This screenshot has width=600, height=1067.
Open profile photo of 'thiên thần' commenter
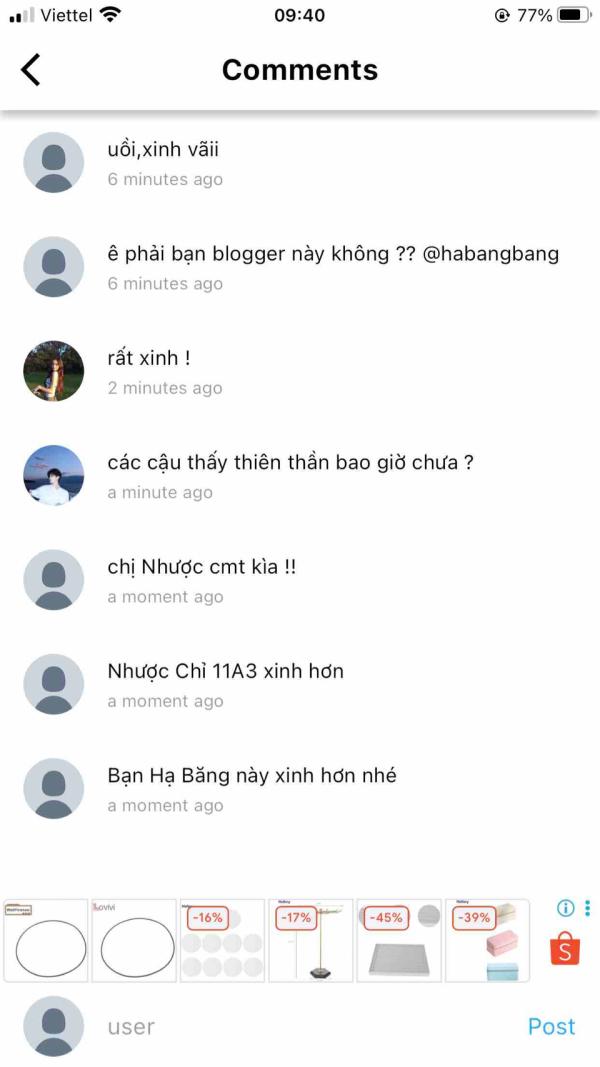(x=54, y=475)
